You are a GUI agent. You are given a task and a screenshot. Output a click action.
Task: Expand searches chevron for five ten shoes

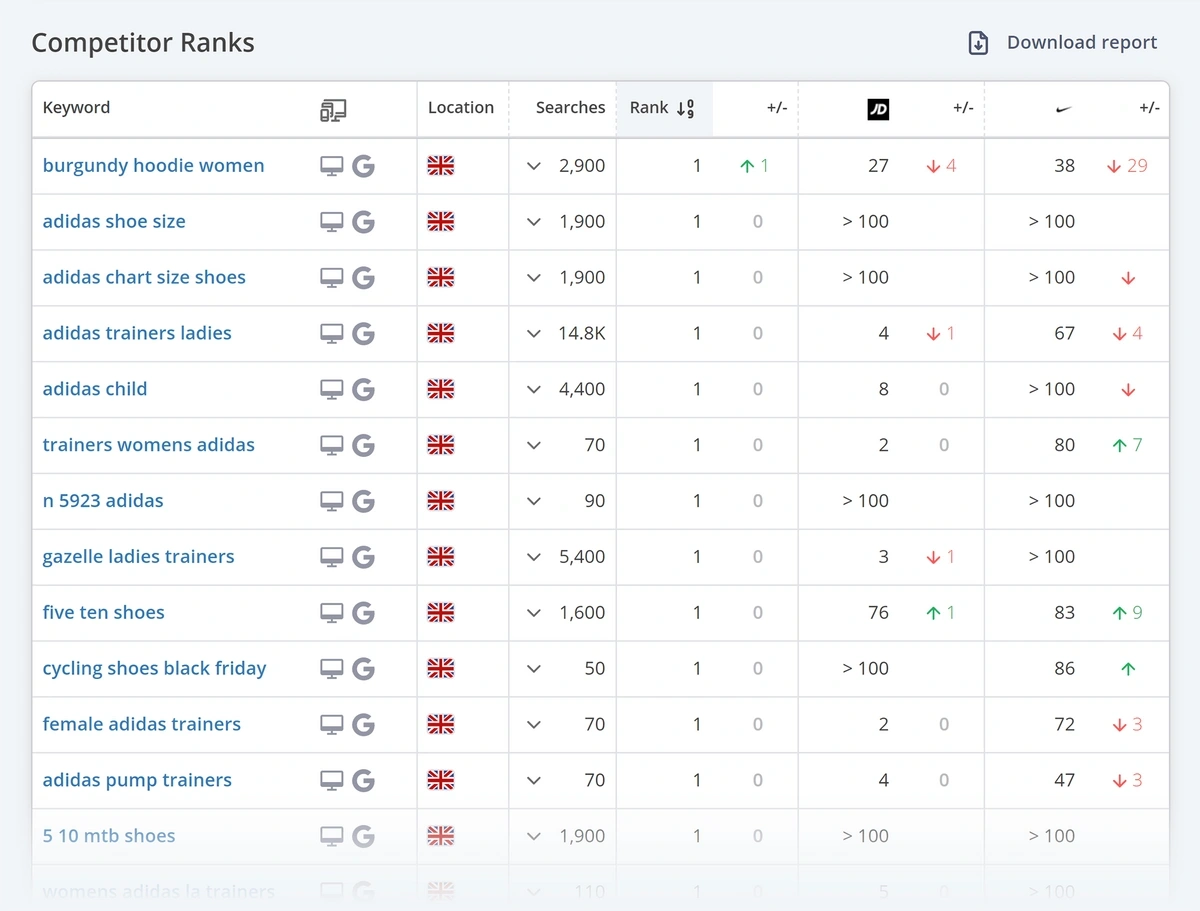point(534,613)
